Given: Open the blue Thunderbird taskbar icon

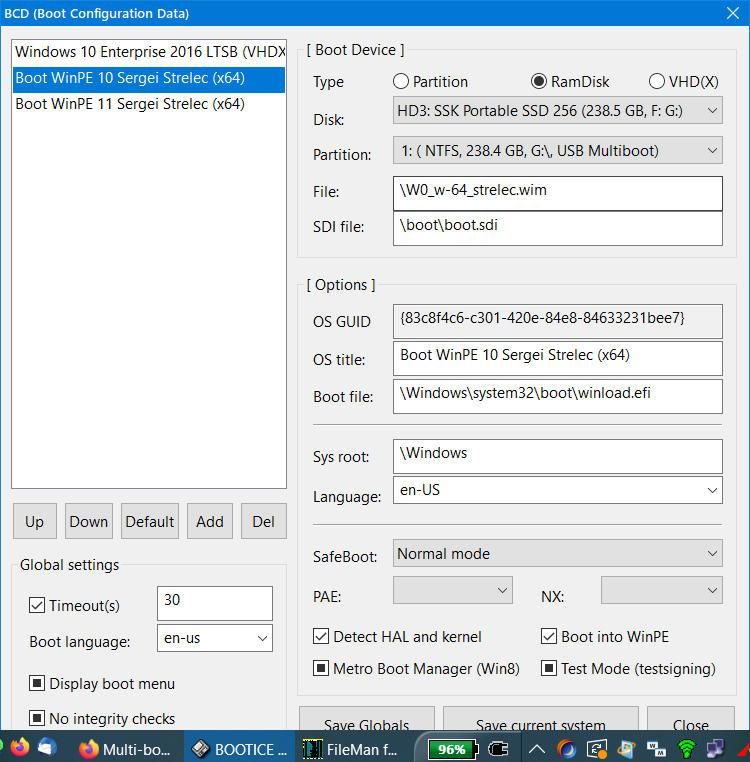Looking at the screenshot, I should coord(47,747).
